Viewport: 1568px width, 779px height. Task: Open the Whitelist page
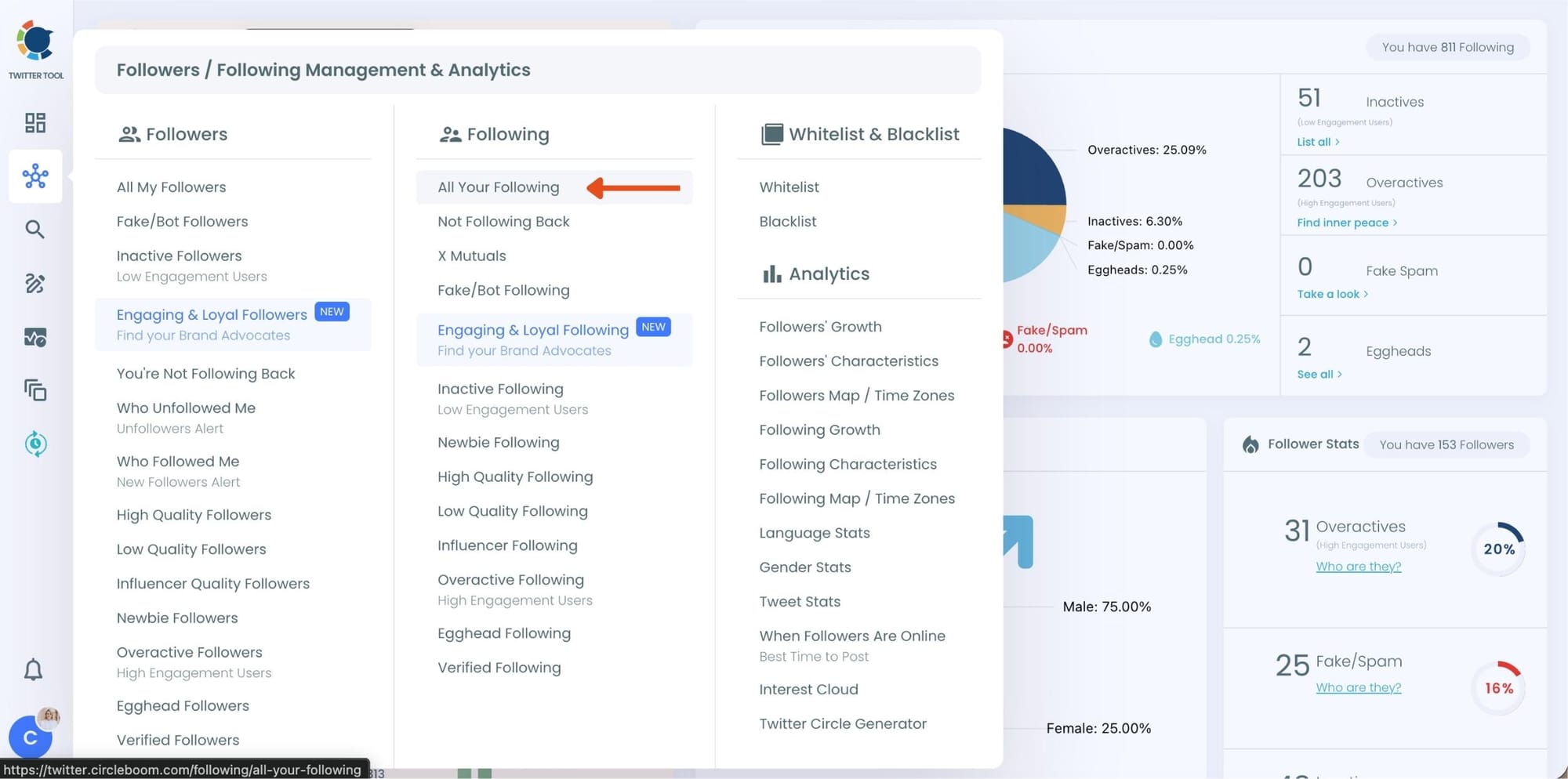click(789, 187)
